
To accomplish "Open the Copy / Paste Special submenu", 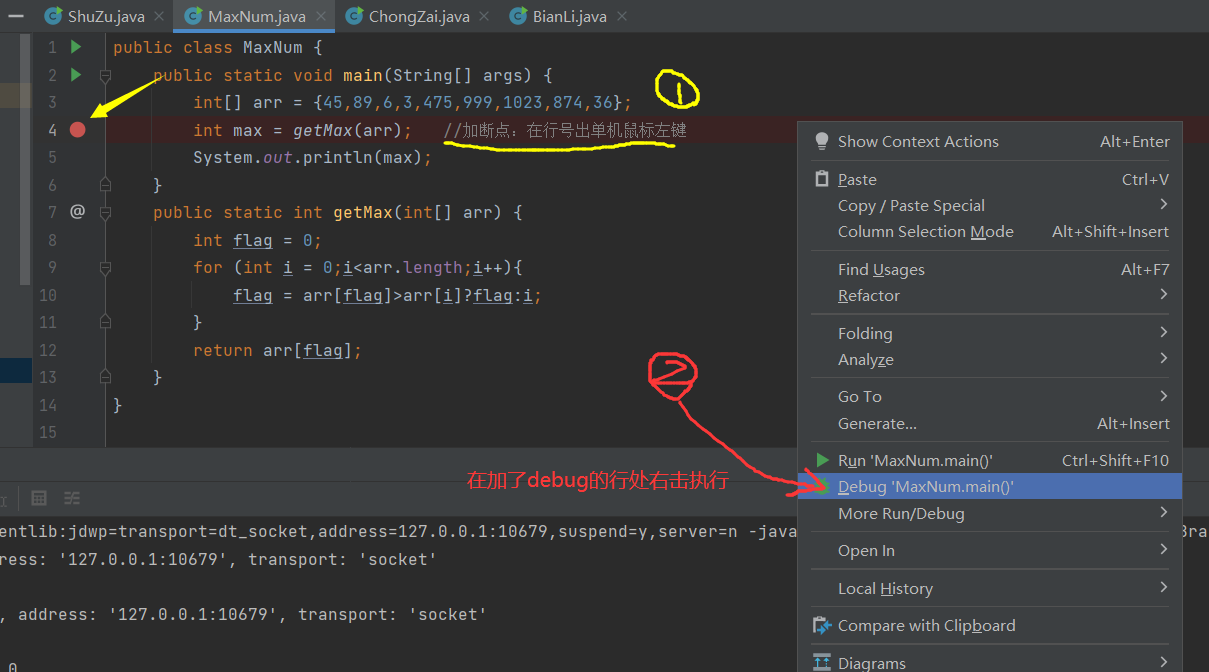I will [990, 206].
